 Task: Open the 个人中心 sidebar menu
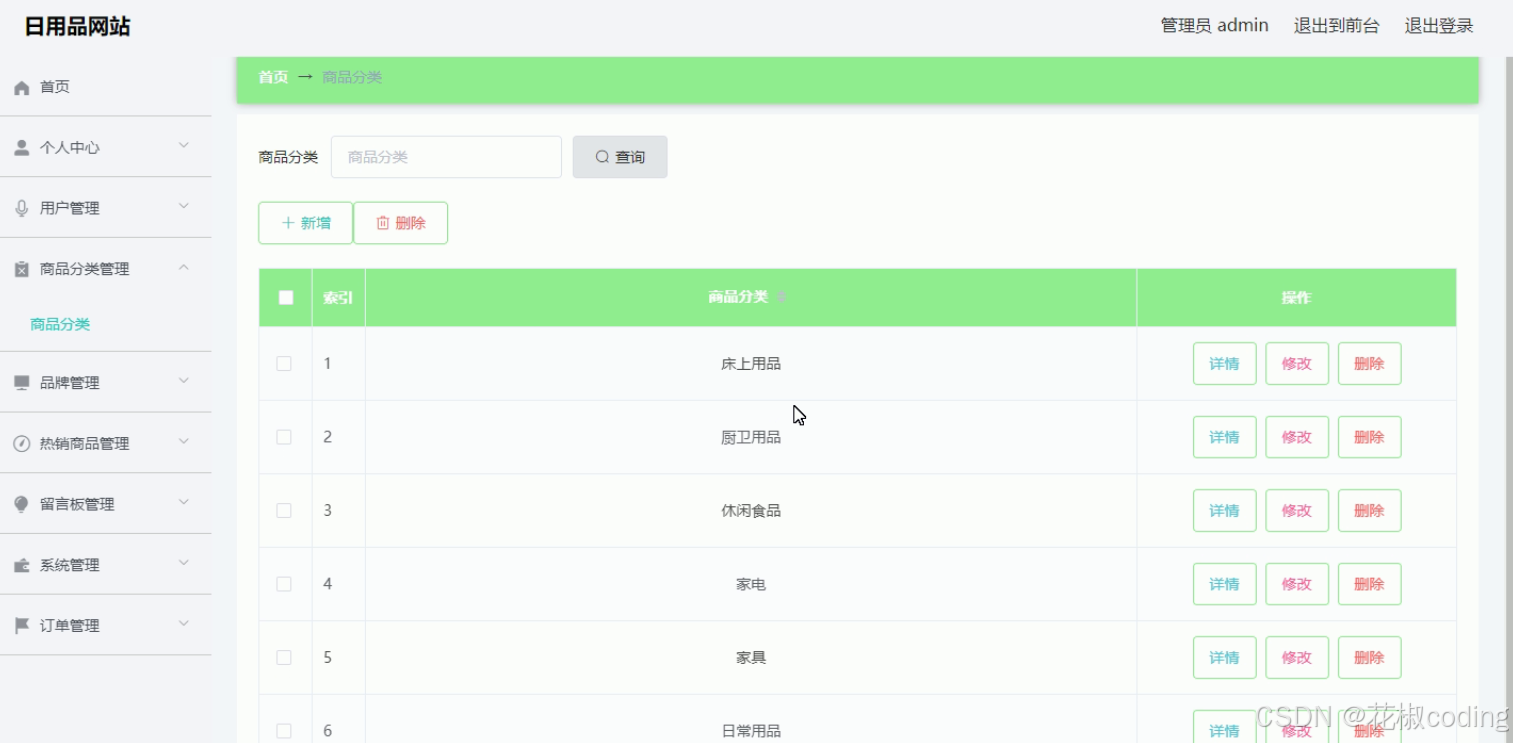point(105,147)
